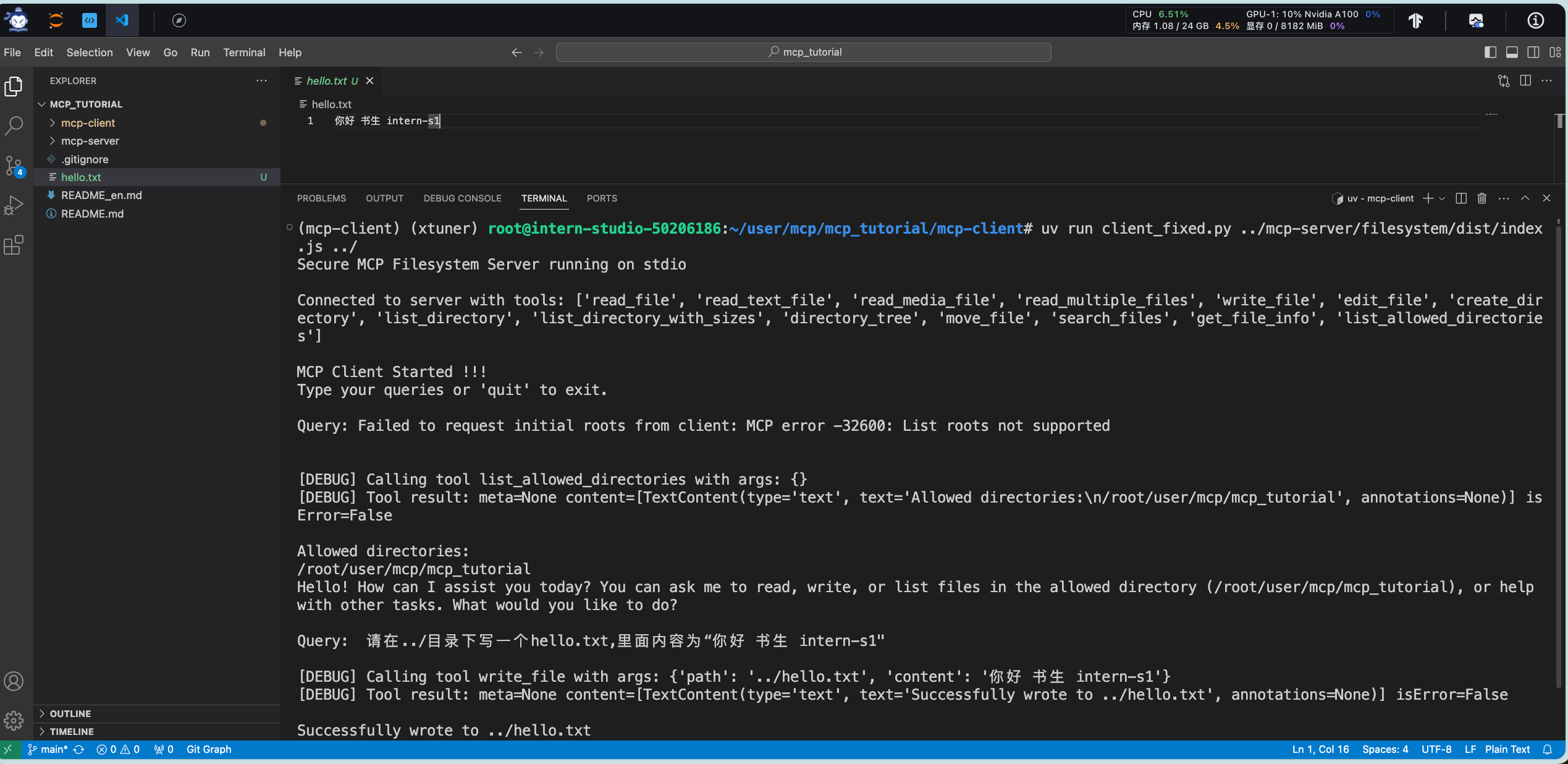This screenshot has width=1568, height=764.
Task: Split the editor right
Action: 1525,81
